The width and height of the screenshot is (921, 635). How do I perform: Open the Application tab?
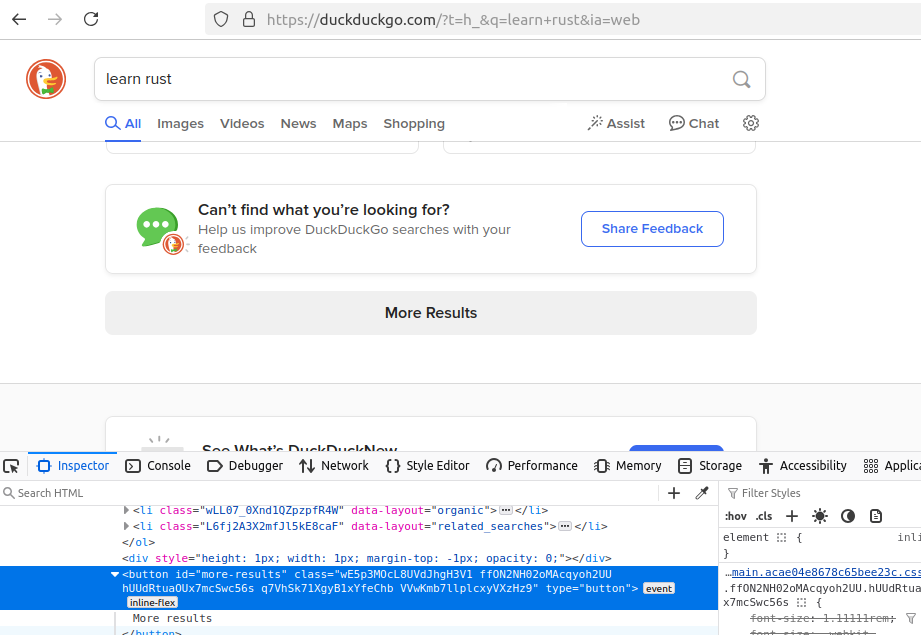[x=892, y=466]
